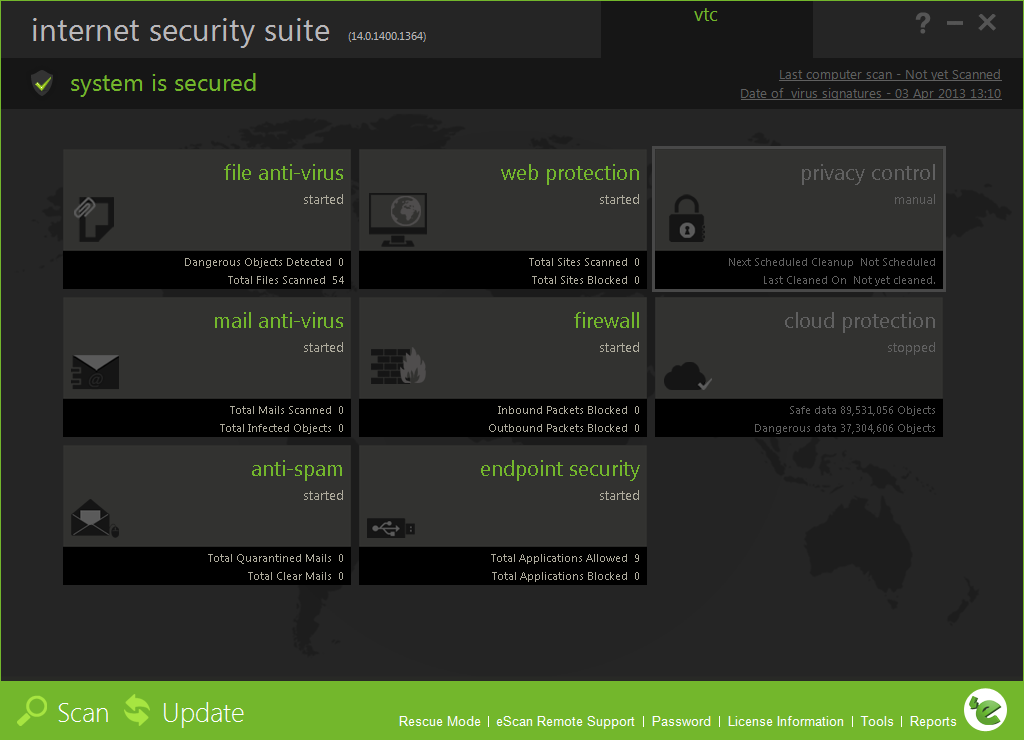
Task: Open License Information
Action: [x=785, y=721]
